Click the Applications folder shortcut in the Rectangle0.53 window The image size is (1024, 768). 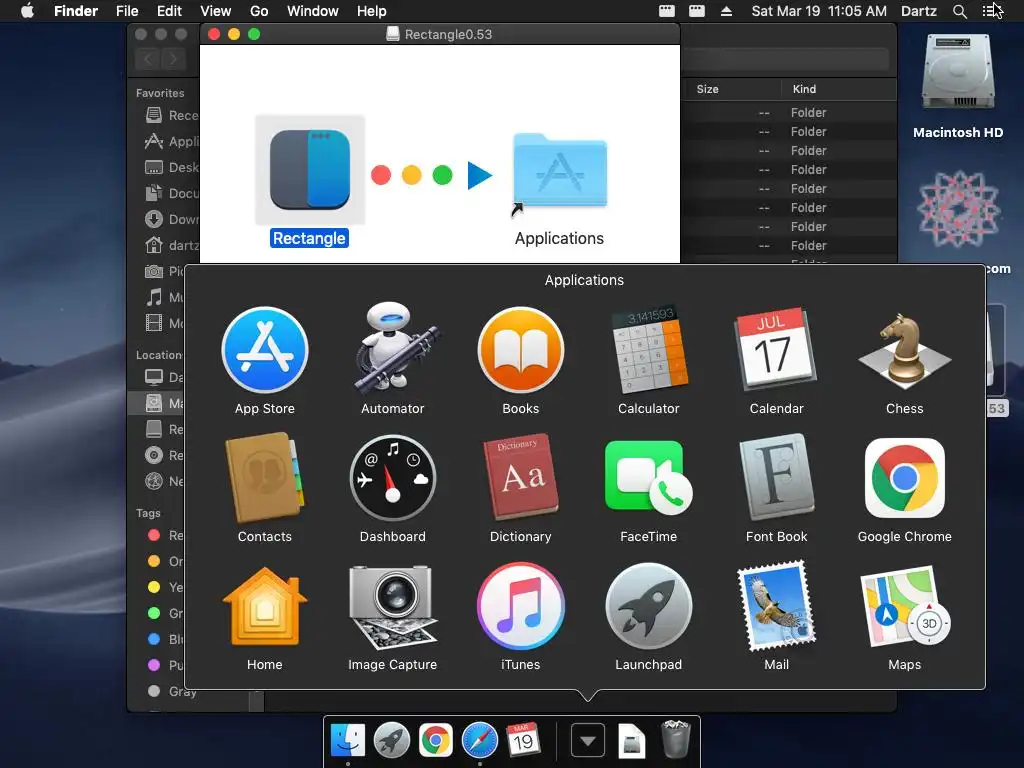(560, 171)
